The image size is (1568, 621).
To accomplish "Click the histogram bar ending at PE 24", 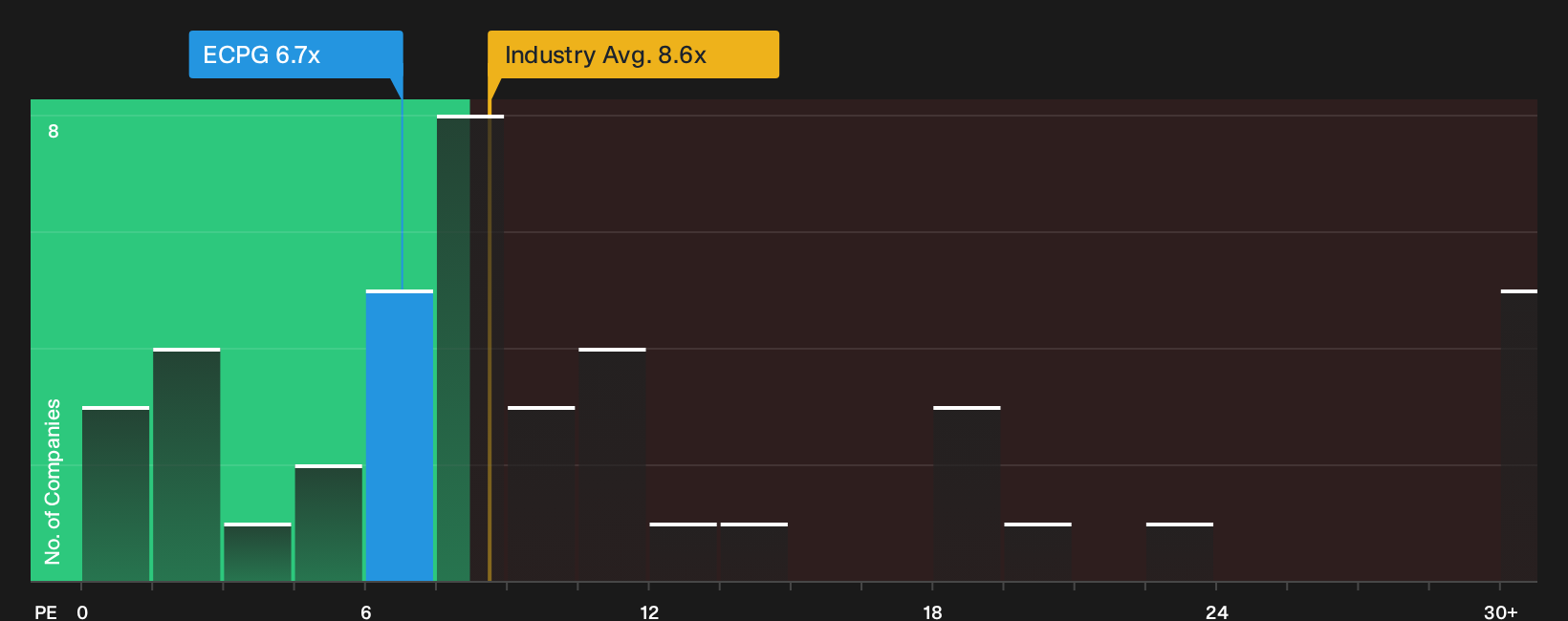I will tap(1180, 552).
